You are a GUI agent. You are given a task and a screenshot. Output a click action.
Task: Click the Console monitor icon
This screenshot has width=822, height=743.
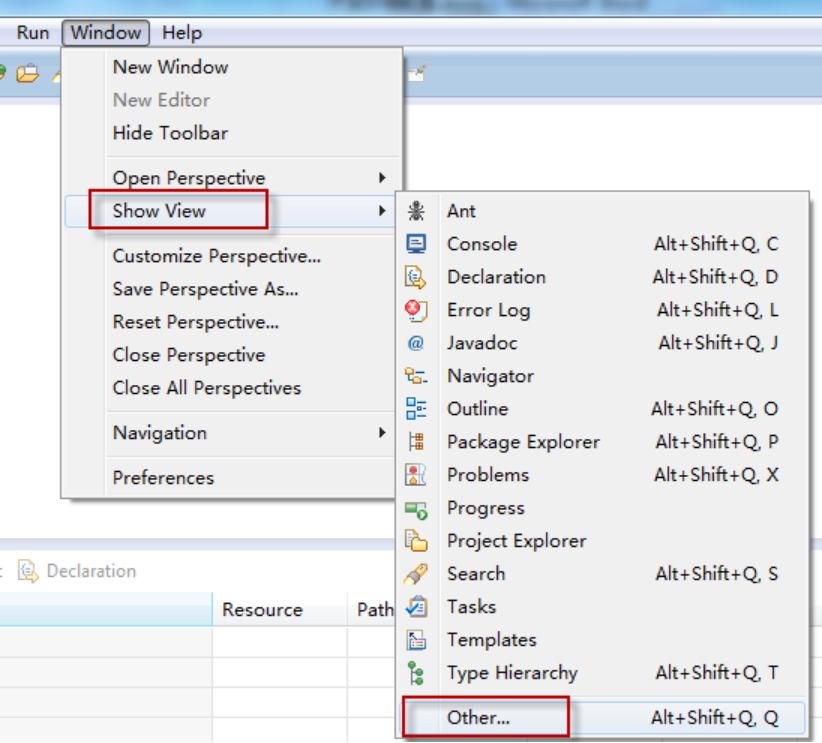pos(416,244)
